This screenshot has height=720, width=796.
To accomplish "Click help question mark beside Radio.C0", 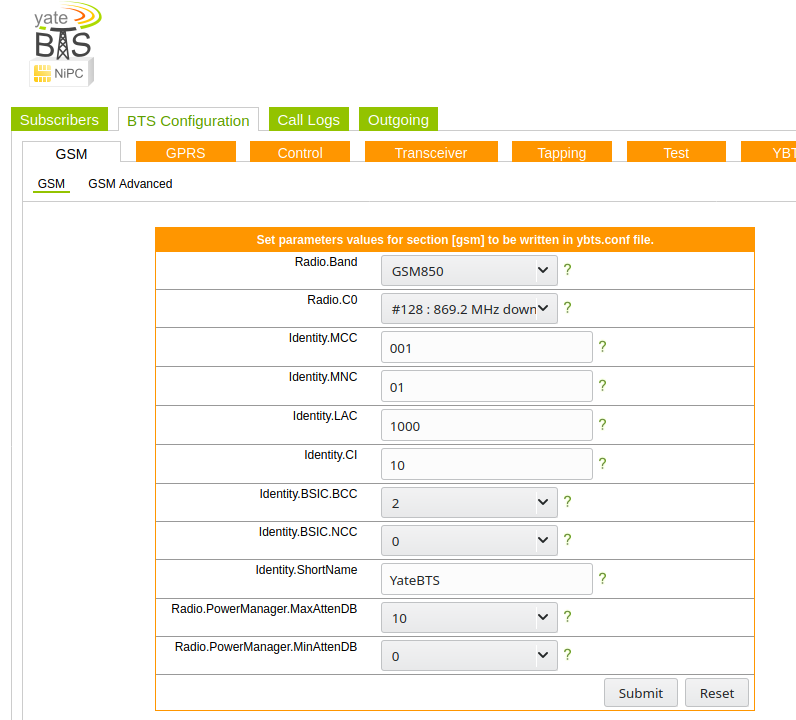I will pos(567,308).
